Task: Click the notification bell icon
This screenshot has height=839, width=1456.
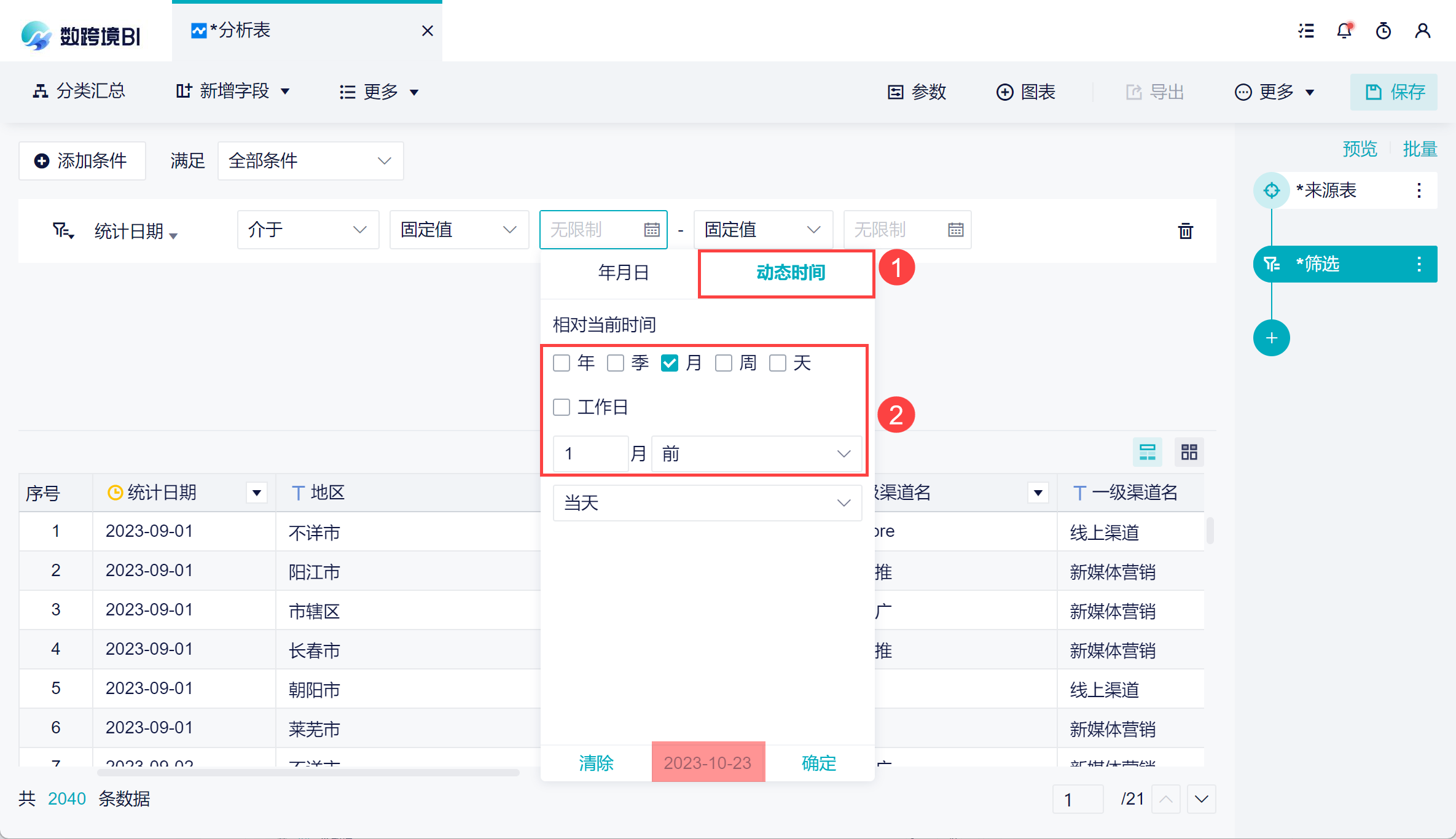Action: click(1344, 31)
